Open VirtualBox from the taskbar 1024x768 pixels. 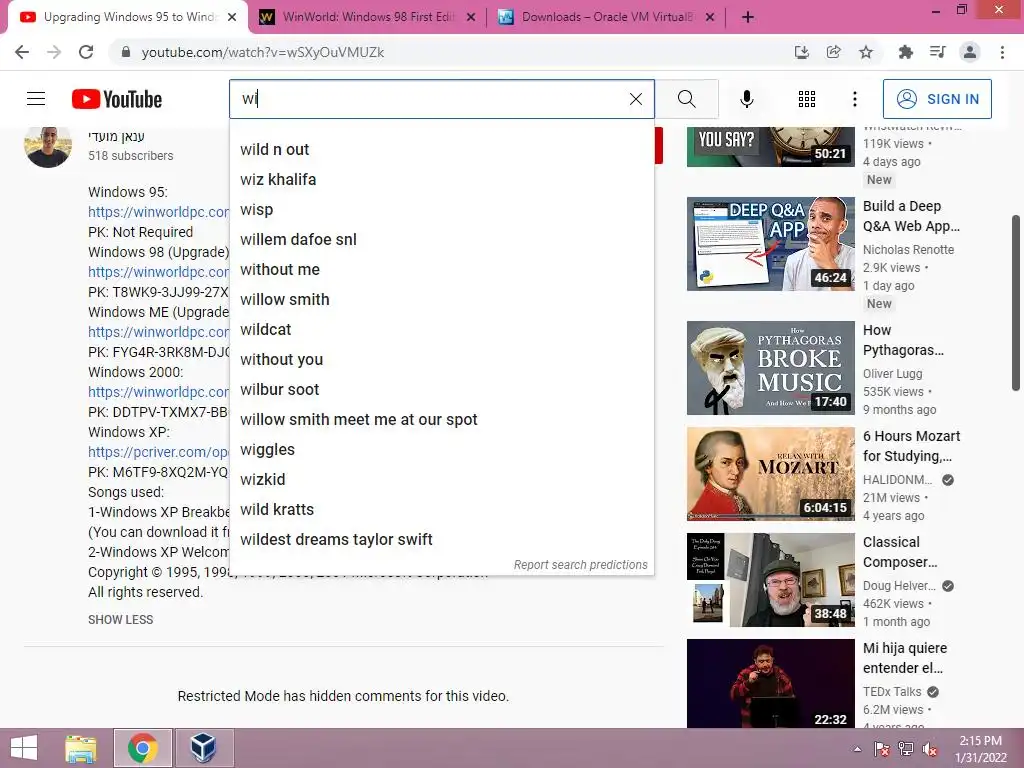point(204,748)
